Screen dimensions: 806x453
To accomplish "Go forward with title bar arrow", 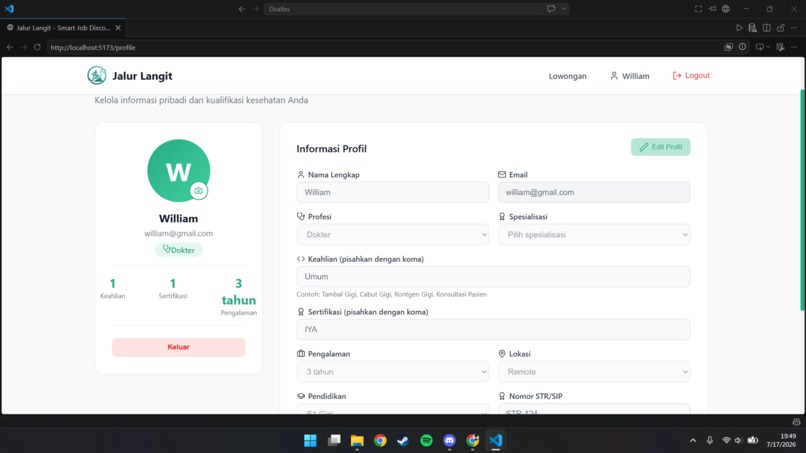I will click(x=255, y=9).
